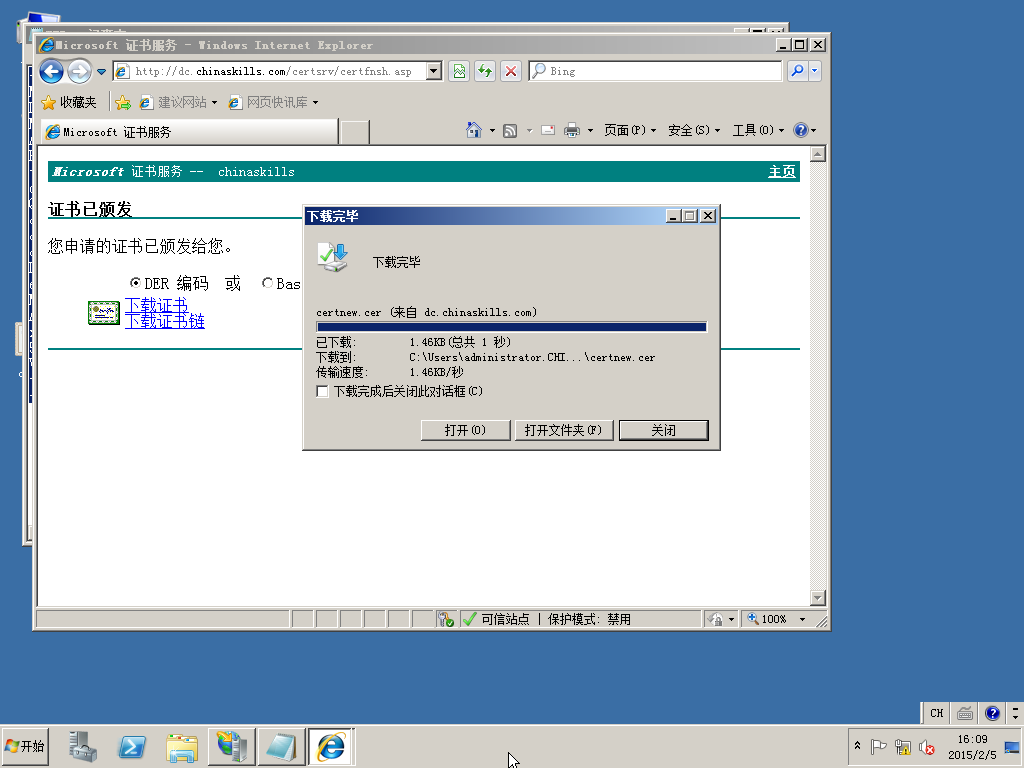Show hidden tray icons arrow
The height and width of the screenshot is (768, 1024).
pos(857,746)
